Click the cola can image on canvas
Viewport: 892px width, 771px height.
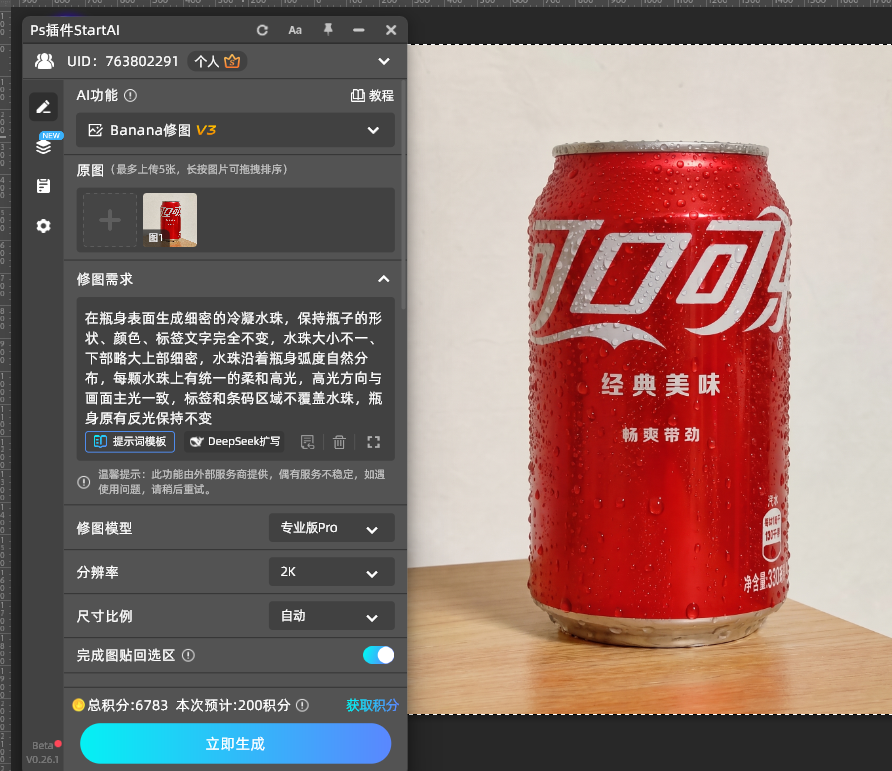click(x=660, y=394)
